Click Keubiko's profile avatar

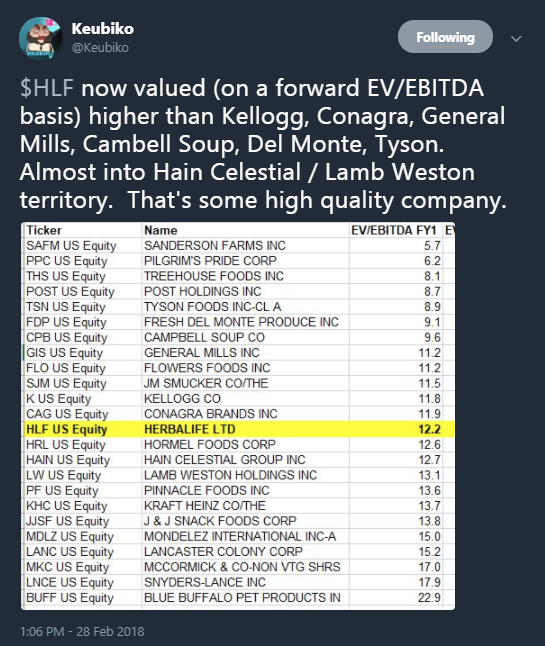click(x=40, y=38)
